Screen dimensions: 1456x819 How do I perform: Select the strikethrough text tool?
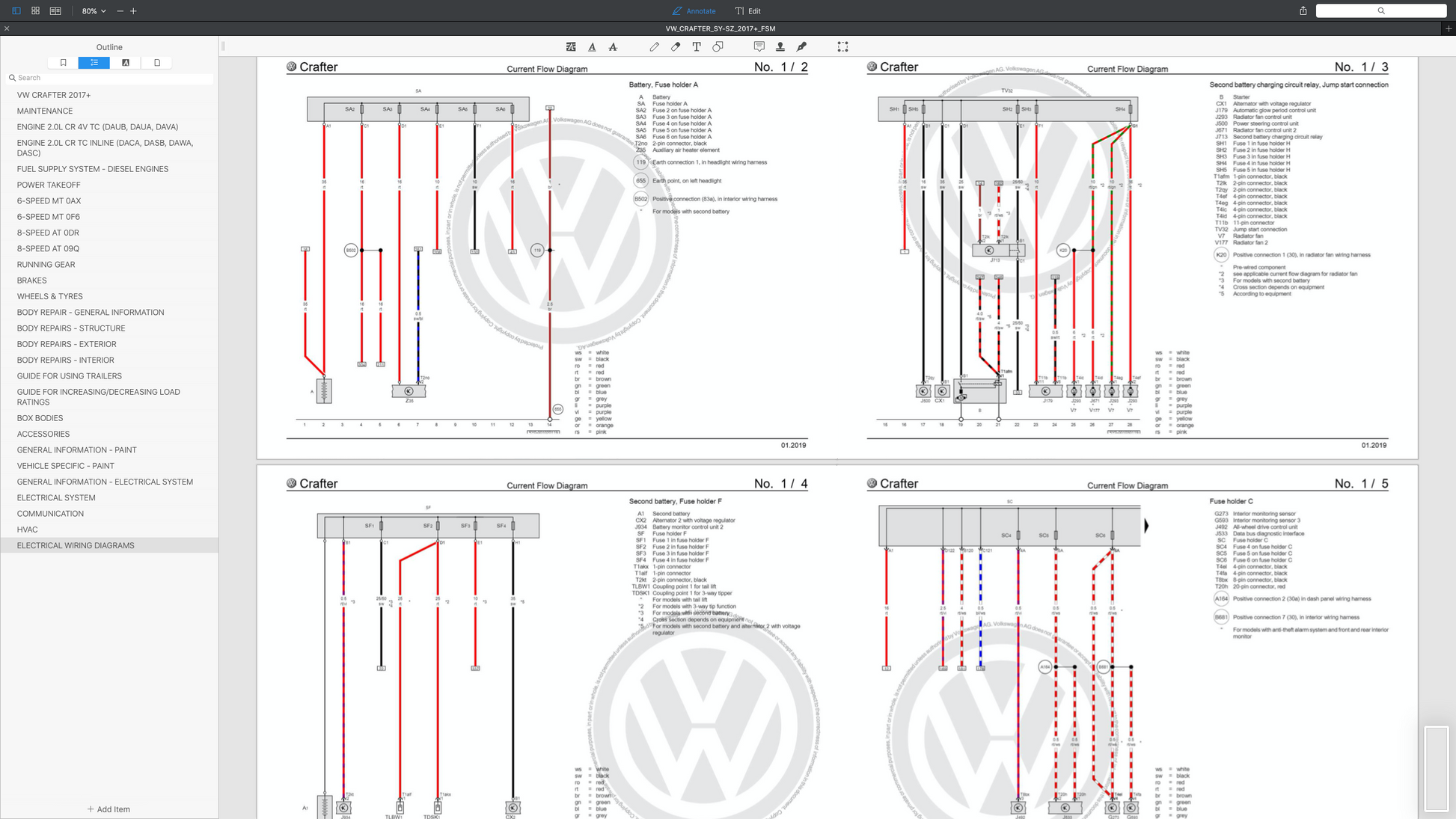point(613,46)
